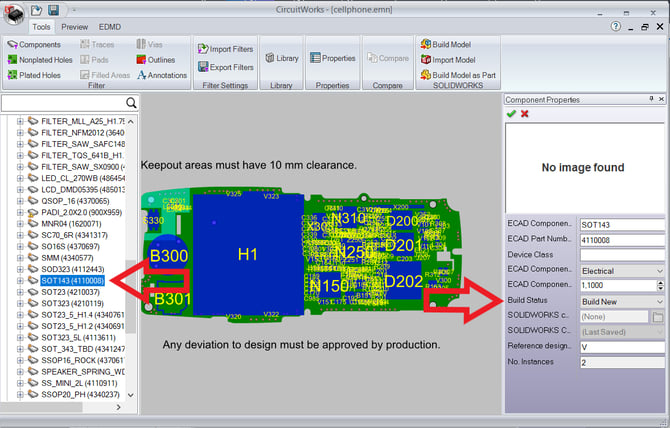The image size is (670, 428).
Task: Click the D202 component on the board
Action: pos(404,281)
